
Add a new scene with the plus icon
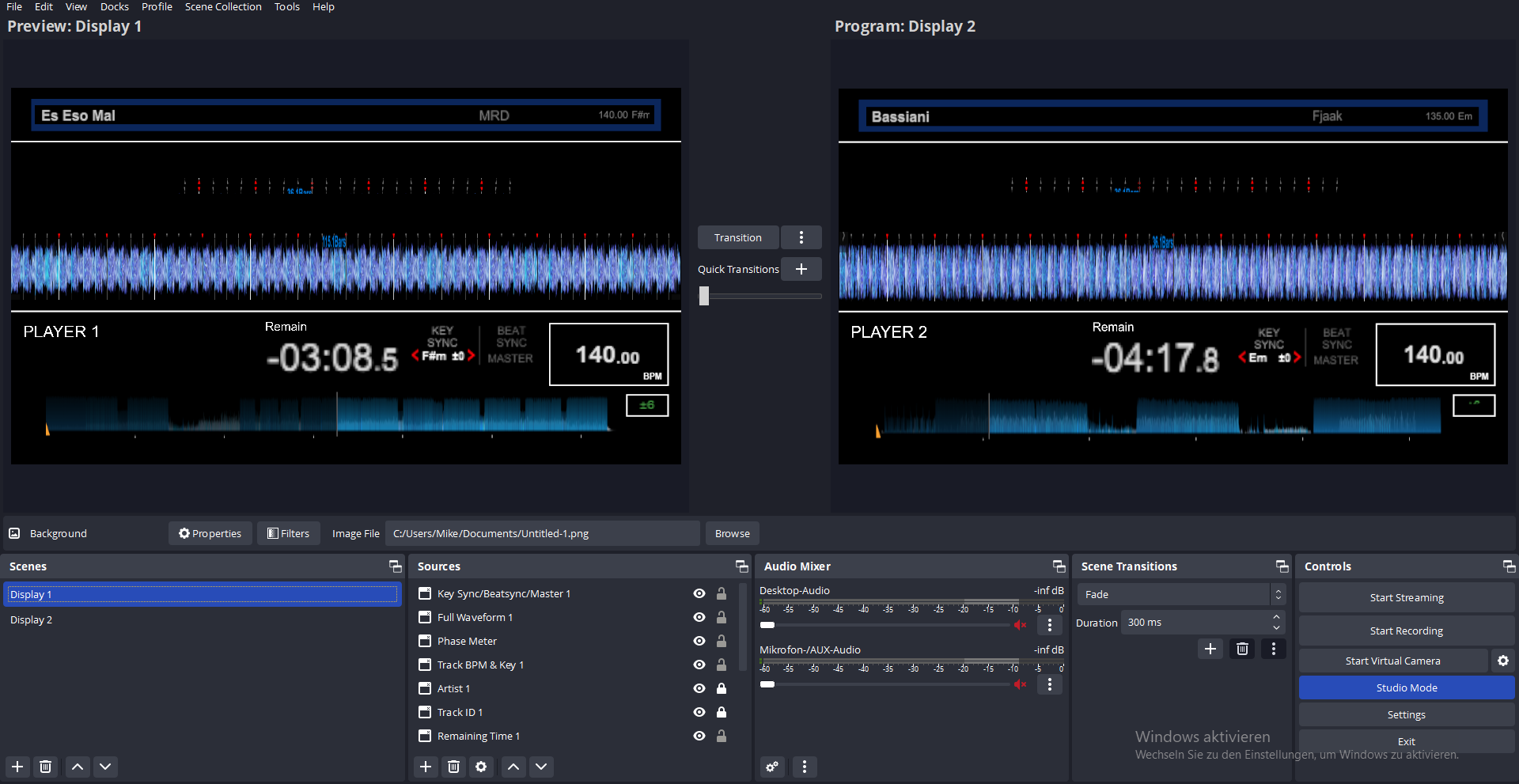click(x=17, y=767)
